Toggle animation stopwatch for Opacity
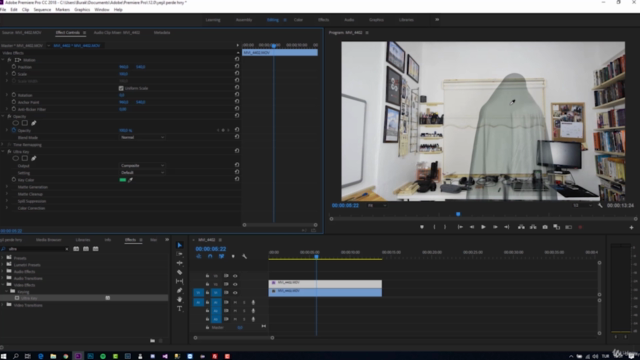Viewport: 640px width, 360px height. click(14, 130)
